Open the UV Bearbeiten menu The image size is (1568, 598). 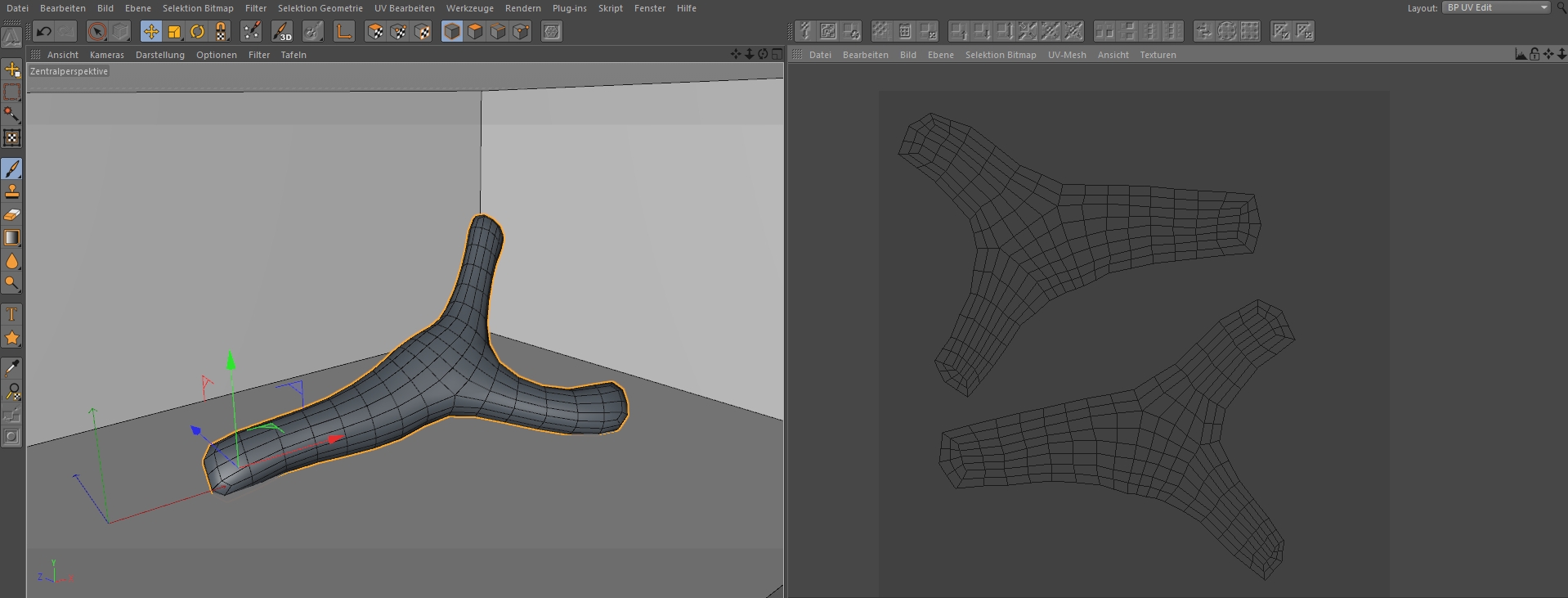(404, 8)
